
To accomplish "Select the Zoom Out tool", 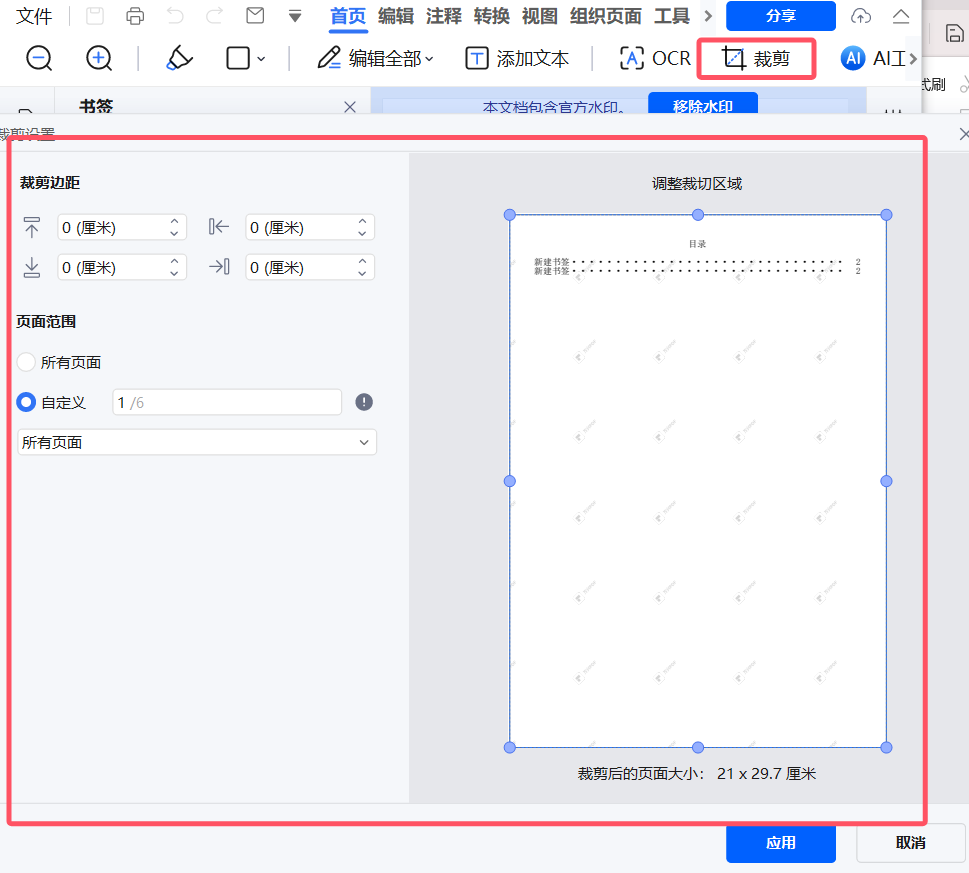I will point(38,58).
